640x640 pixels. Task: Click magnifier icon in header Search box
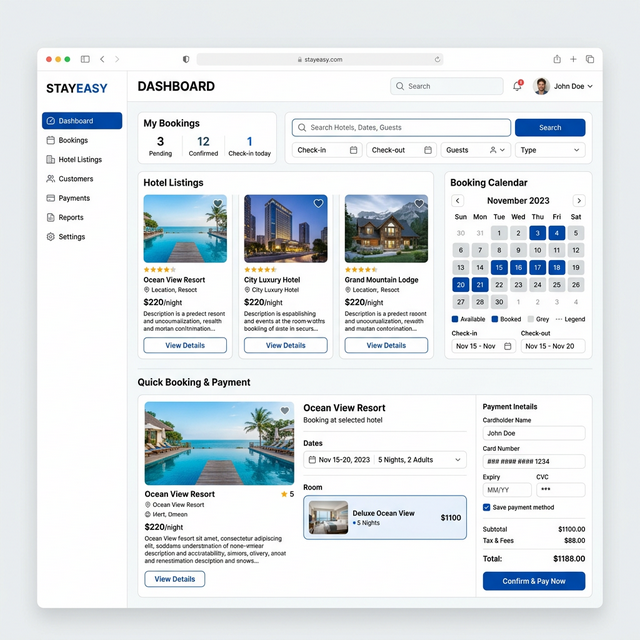click(x=400, y=86)
